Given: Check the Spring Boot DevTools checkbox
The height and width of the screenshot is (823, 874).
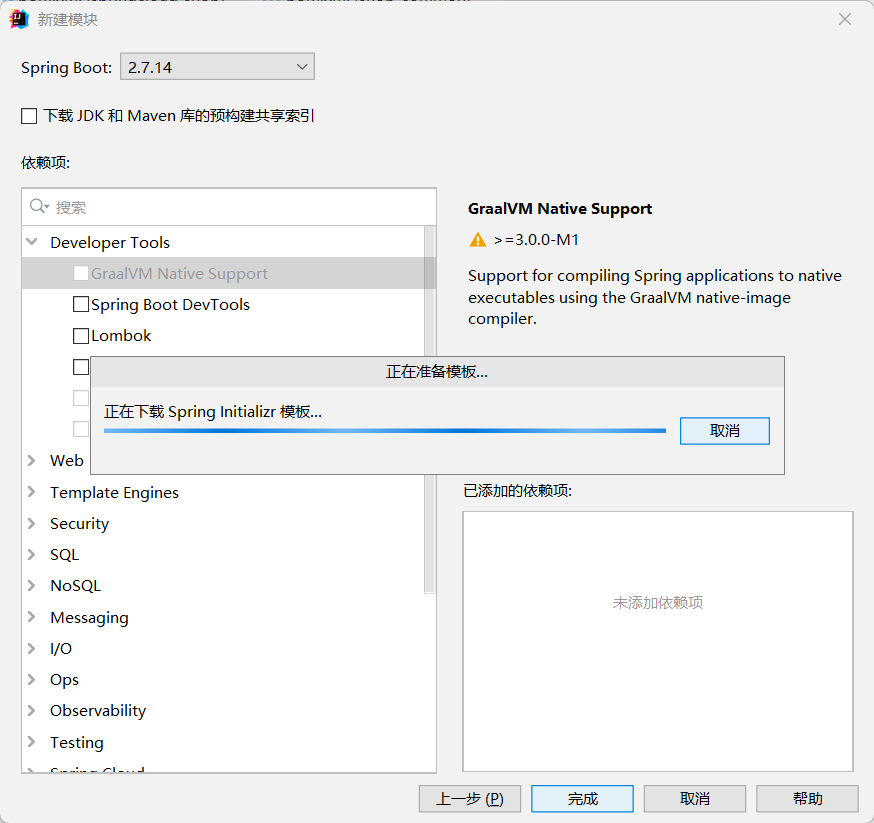Looking at the screenshot, I should pos(81,304).
